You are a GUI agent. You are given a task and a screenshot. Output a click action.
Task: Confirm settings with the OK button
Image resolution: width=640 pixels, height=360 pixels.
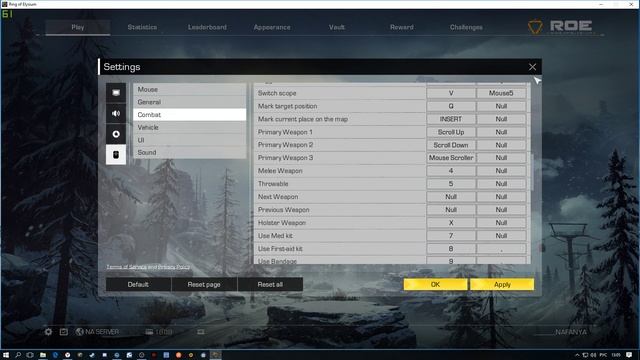(436, 284)
